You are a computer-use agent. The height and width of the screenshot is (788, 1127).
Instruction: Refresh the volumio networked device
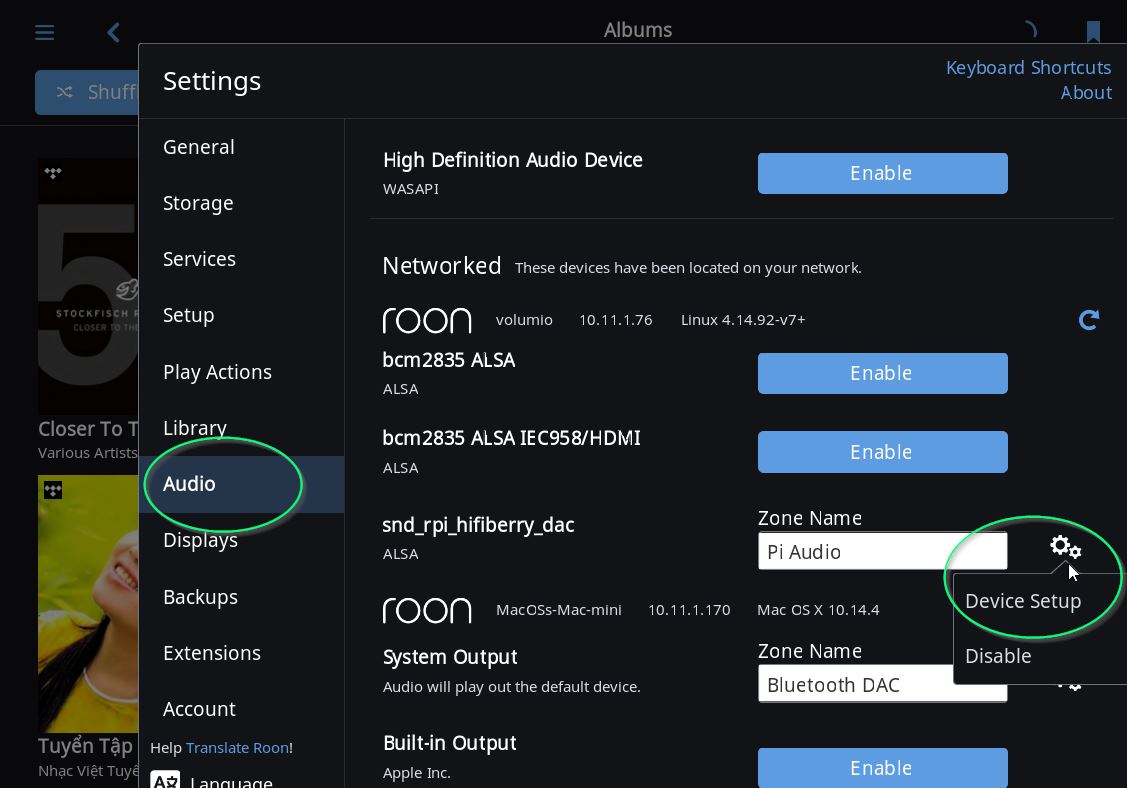1089,320
